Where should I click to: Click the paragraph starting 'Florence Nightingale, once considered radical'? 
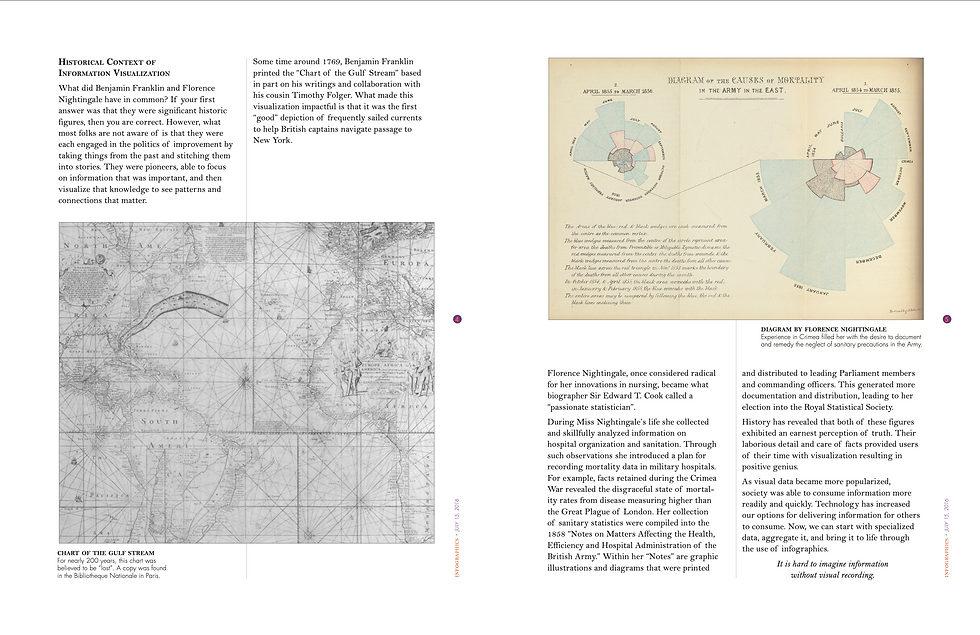pos(631,390)
